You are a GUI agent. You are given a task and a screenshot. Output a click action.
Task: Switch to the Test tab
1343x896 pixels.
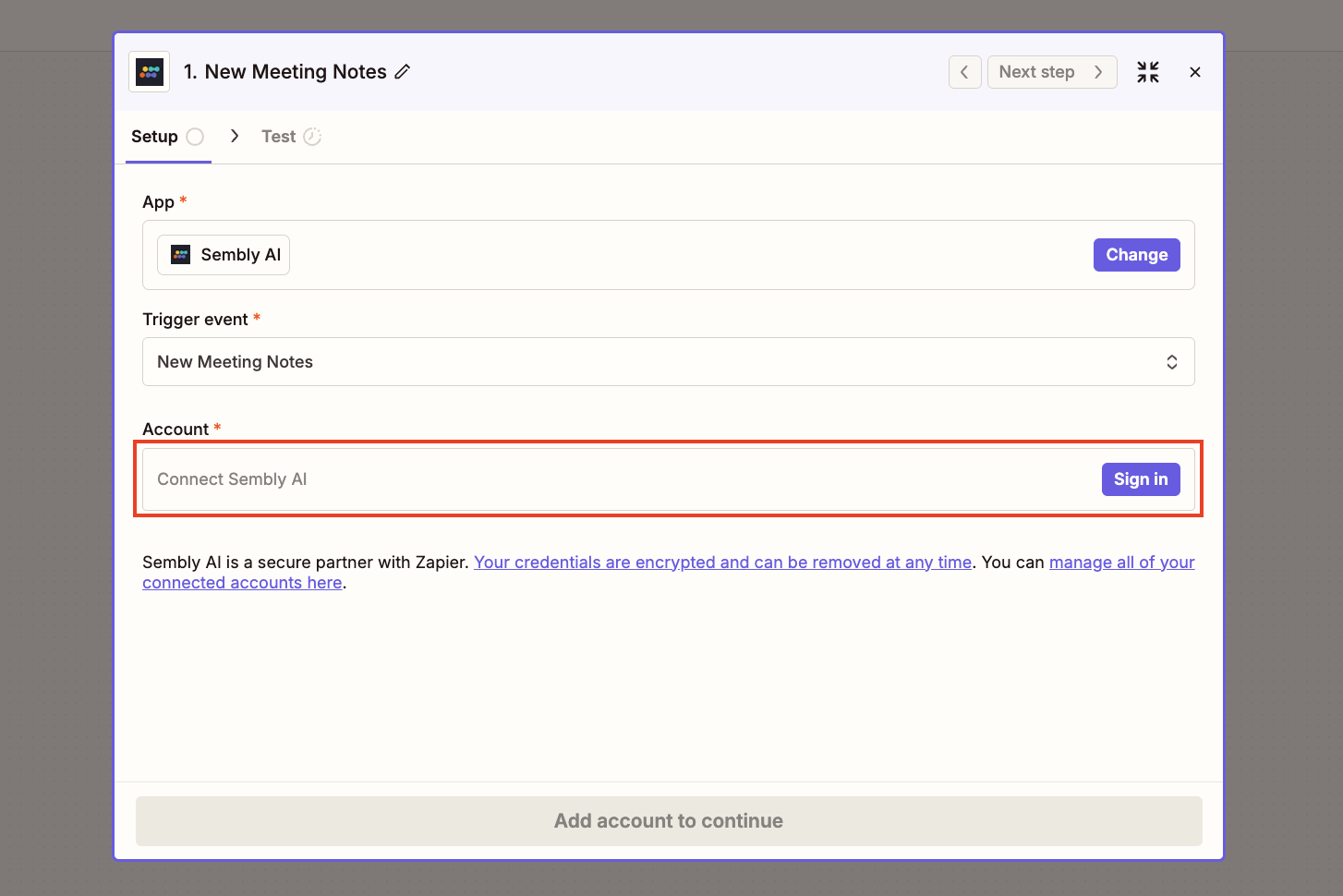pyautogui.click(x=291, y=137)
